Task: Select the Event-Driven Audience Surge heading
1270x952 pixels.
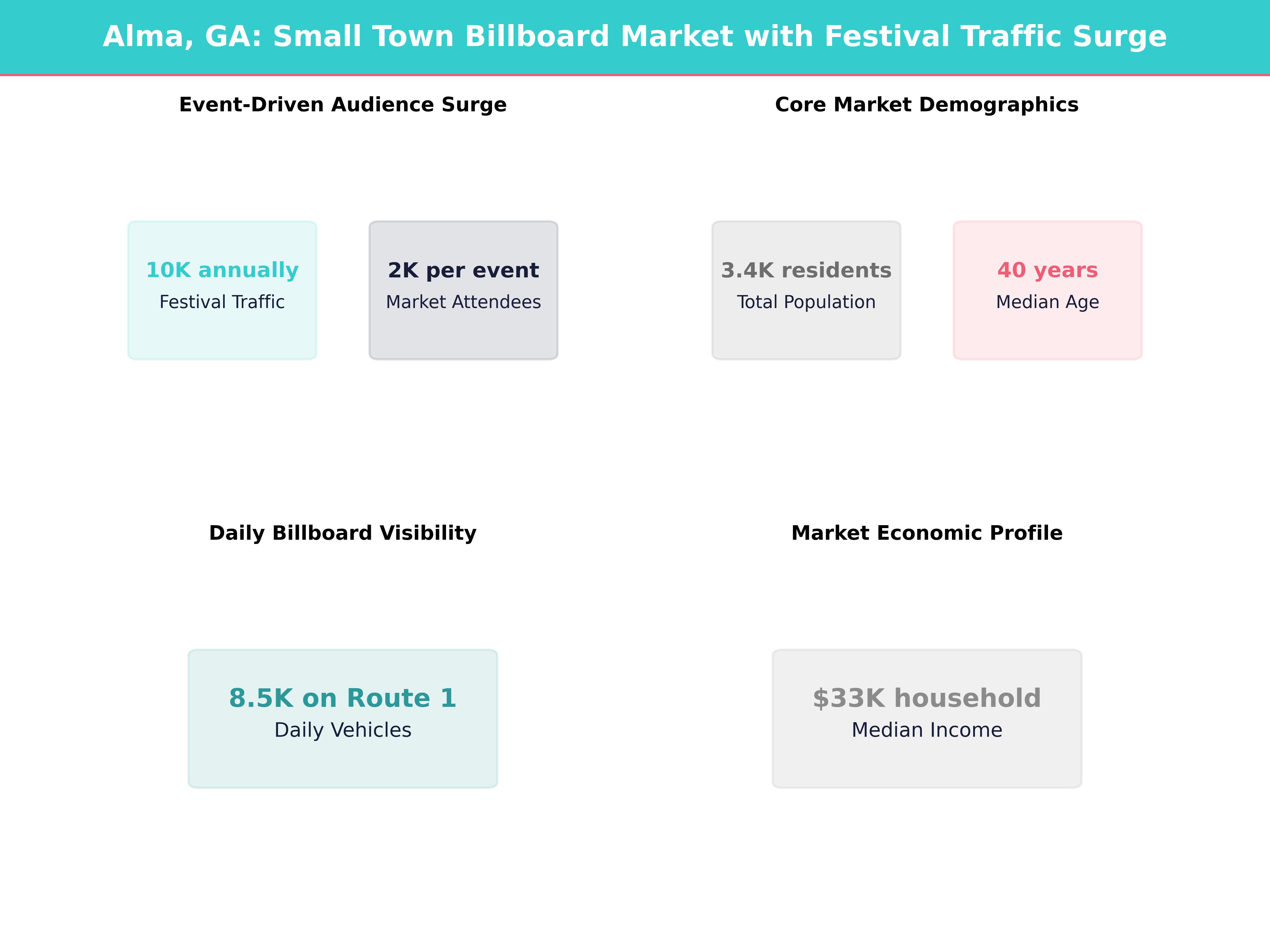Action: (343, 104)
